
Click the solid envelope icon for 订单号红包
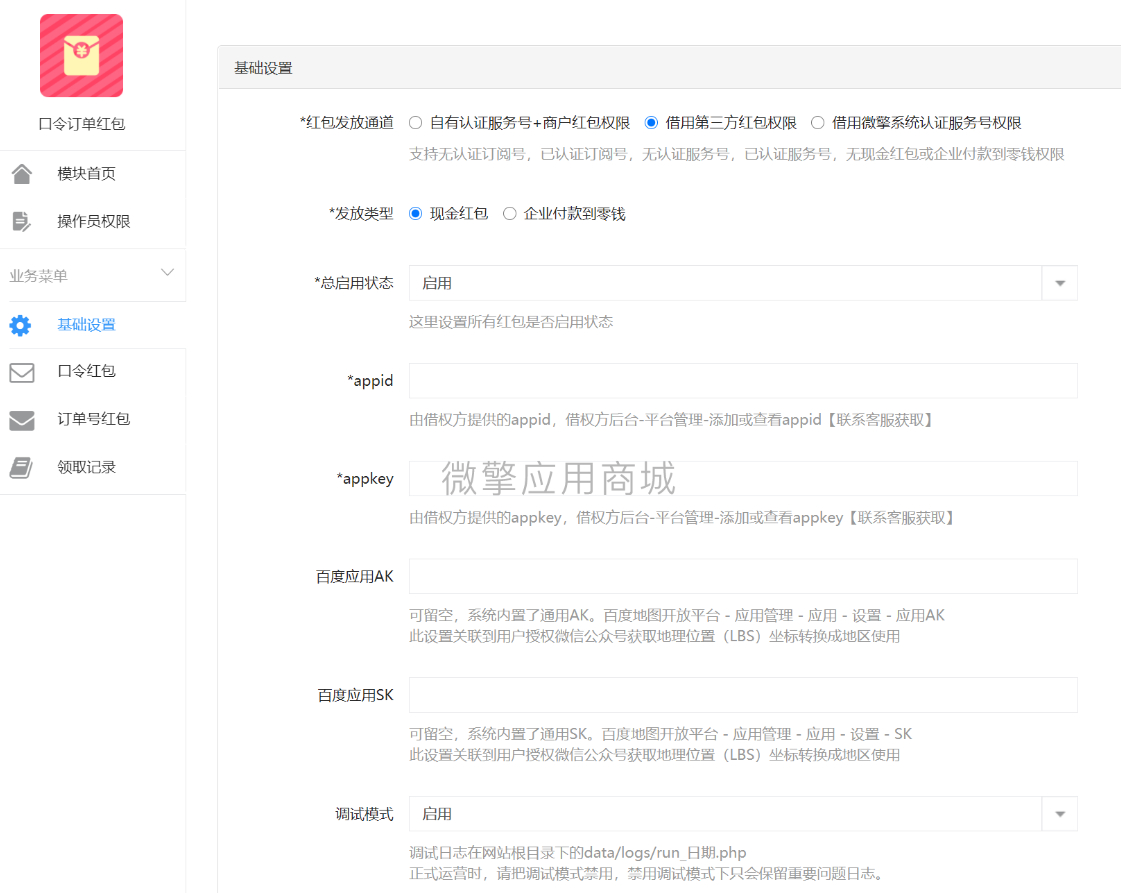coord(21,420)
